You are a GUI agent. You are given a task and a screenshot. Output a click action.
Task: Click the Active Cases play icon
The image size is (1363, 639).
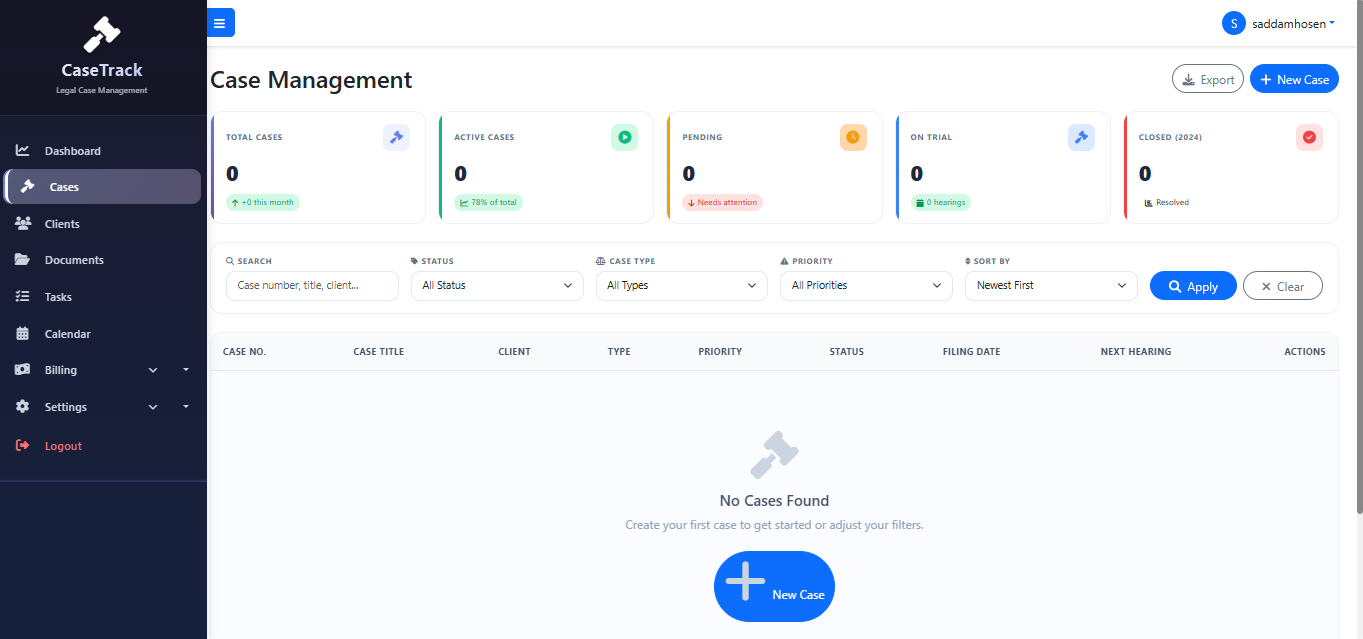[625, 137]
